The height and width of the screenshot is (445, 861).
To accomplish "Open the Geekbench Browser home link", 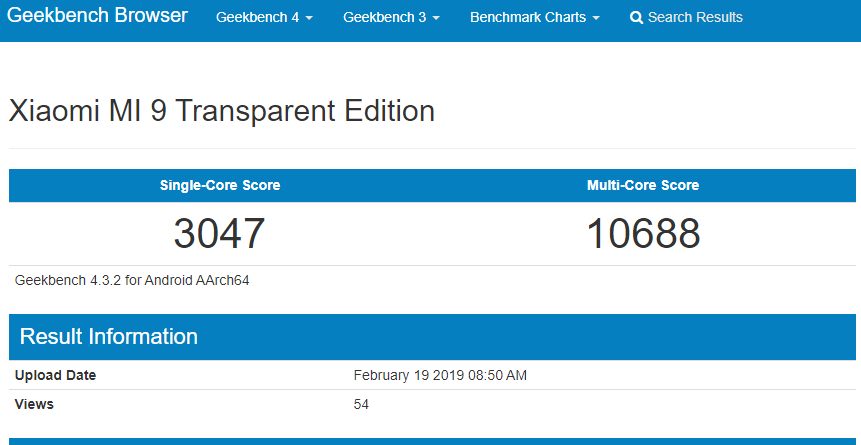I will pos(98,16).
